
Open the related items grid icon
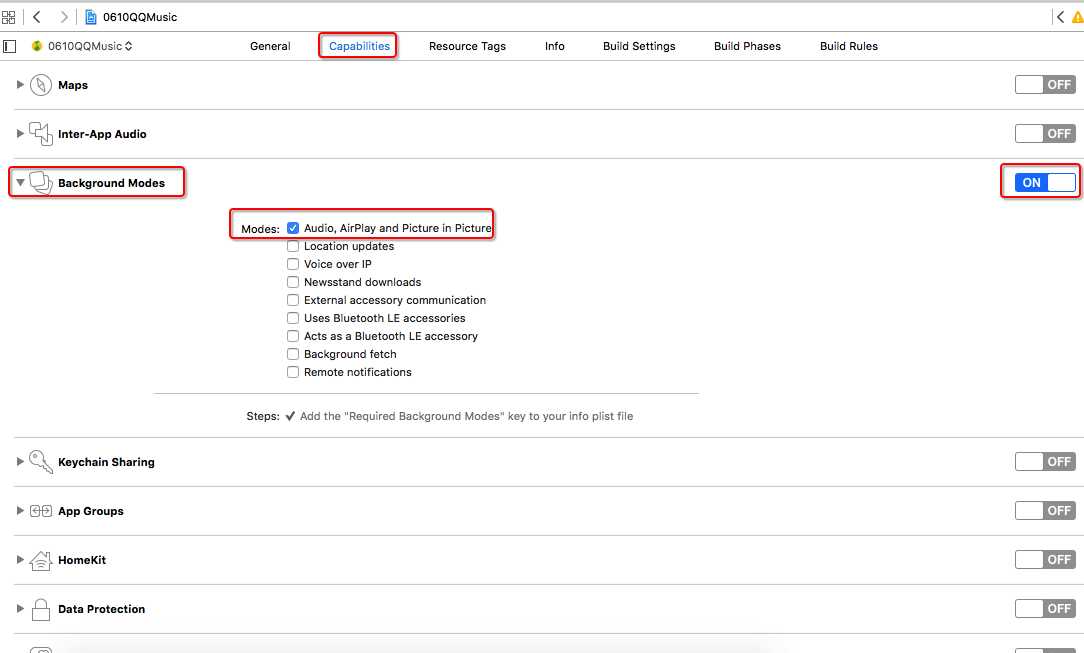8,17
